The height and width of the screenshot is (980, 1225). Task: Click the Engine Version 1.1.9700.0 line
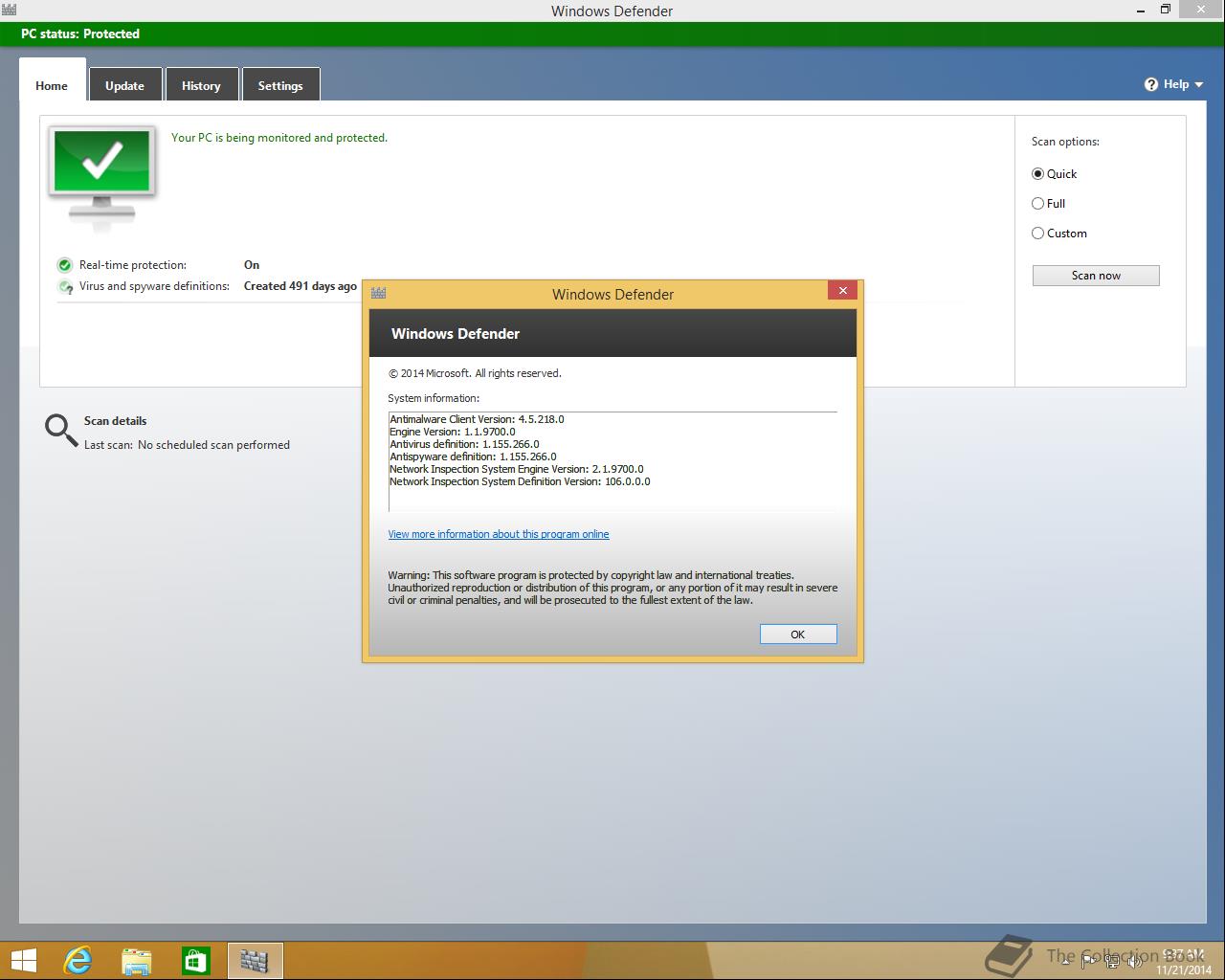click(453, 432)
